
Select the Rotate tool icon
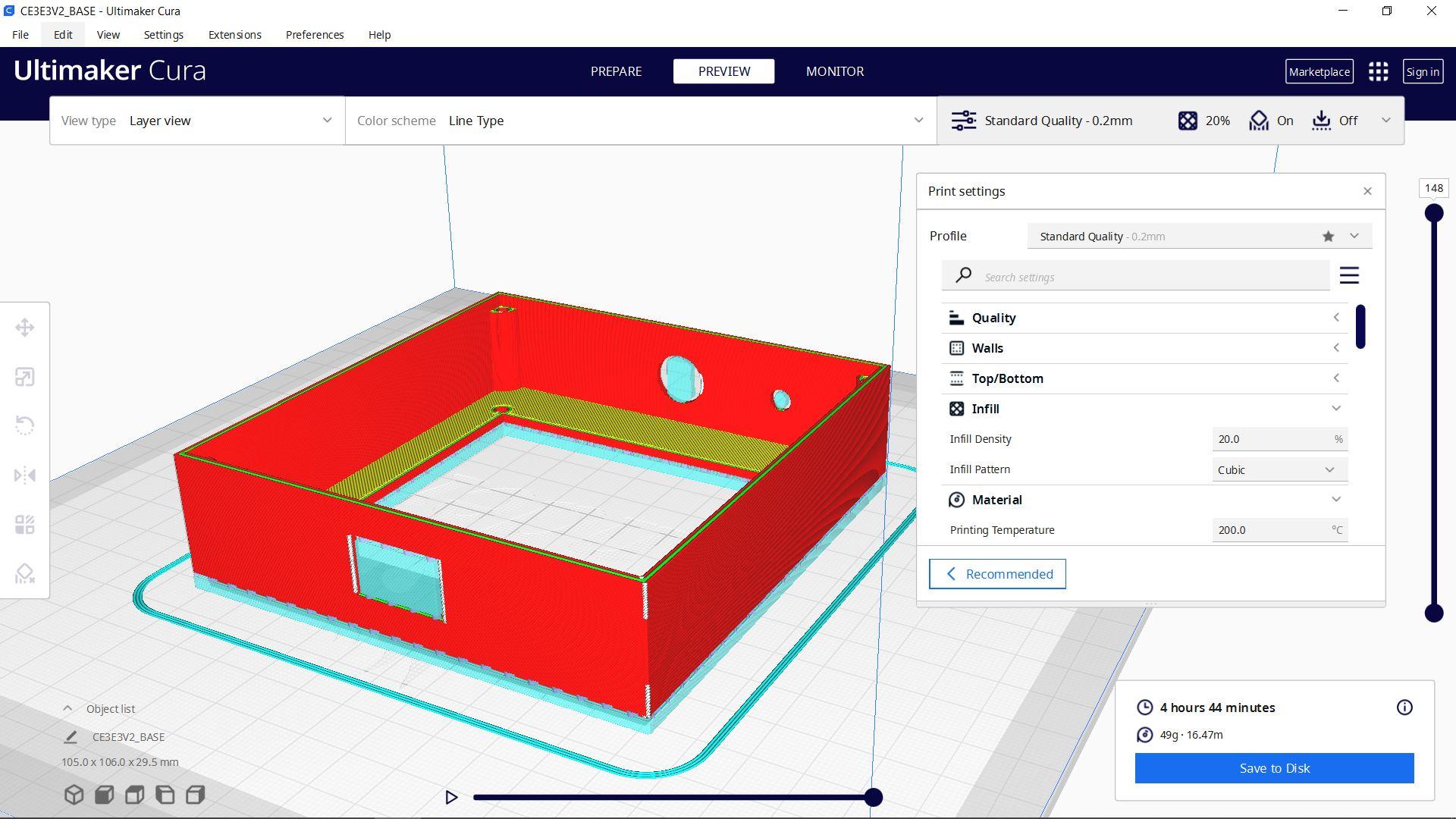pos(24,425)
